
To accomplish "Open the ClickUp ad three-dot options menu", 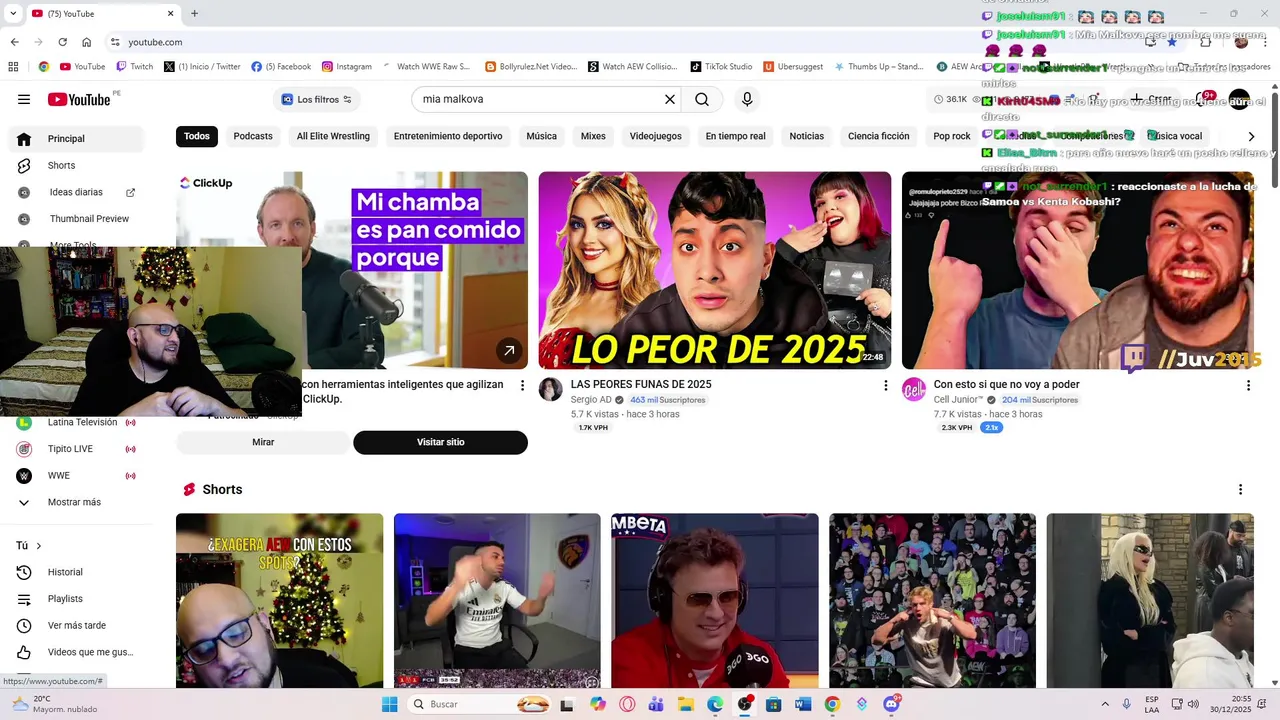I will pyautogui.click(x=522, y=385).
